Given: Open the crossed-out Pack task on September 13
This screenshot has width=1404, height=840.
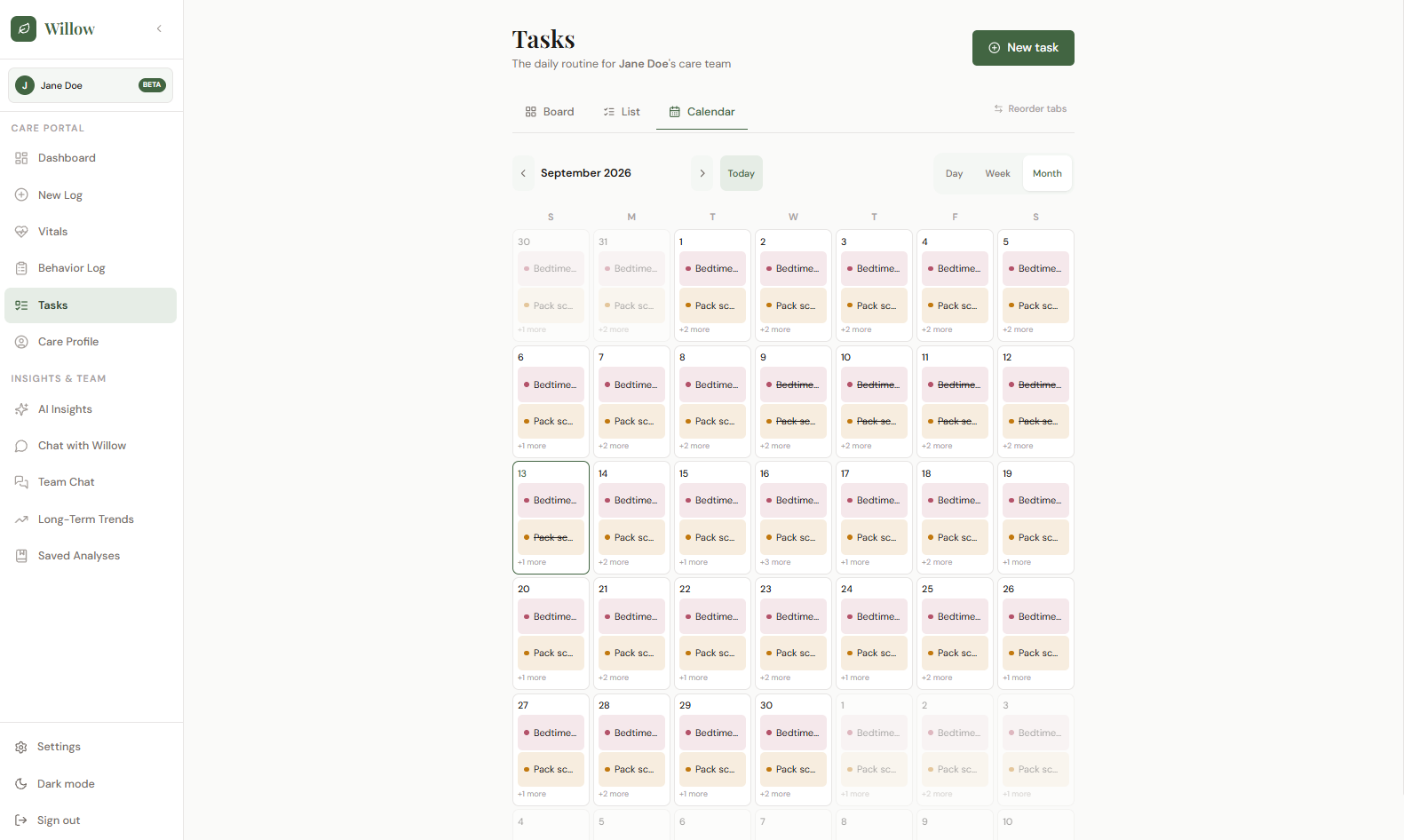Looking at the screenshot, I should (x=551, y=538).
